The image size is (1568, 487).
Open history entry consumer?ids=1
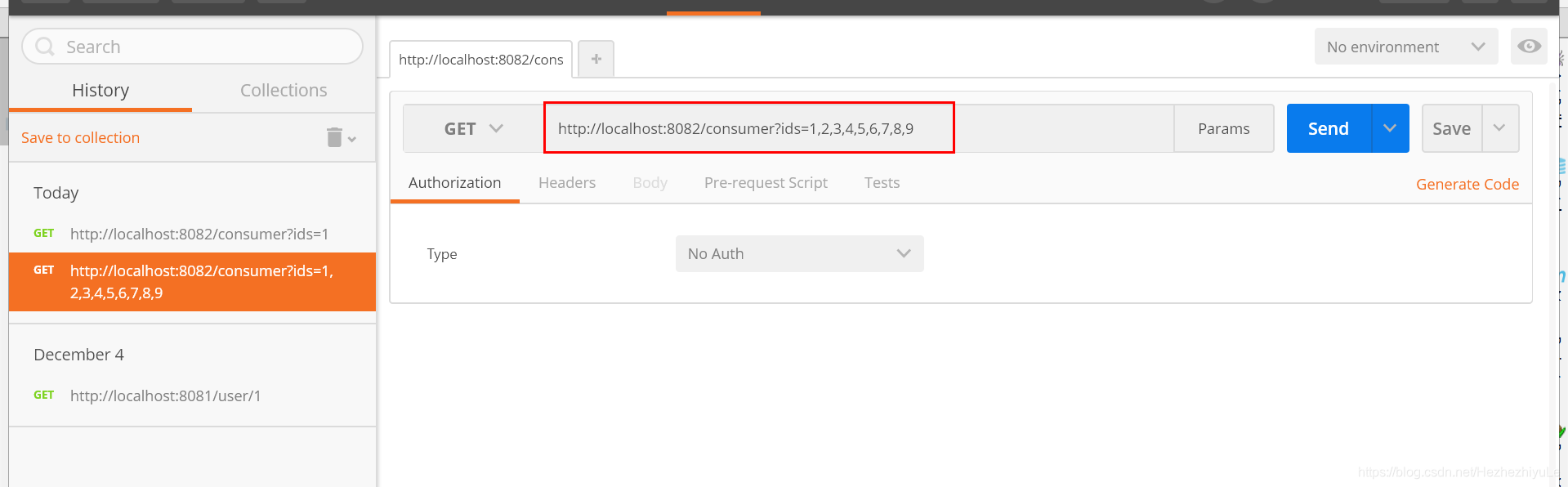click(x=192, y=234)
